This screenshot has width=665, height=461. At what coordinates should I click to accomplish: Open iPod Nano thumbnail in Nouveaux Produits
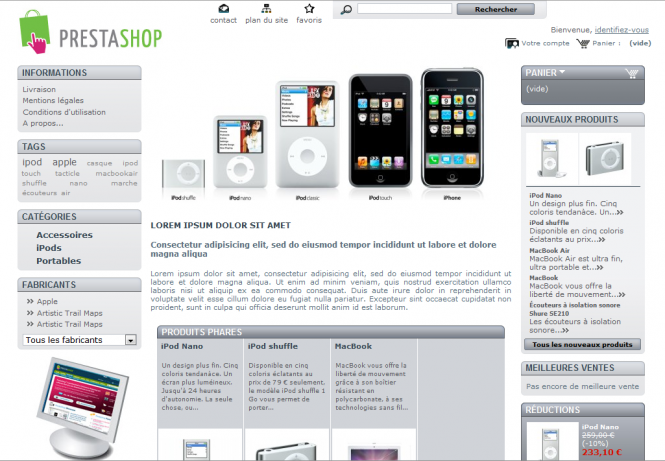(552, 159)
